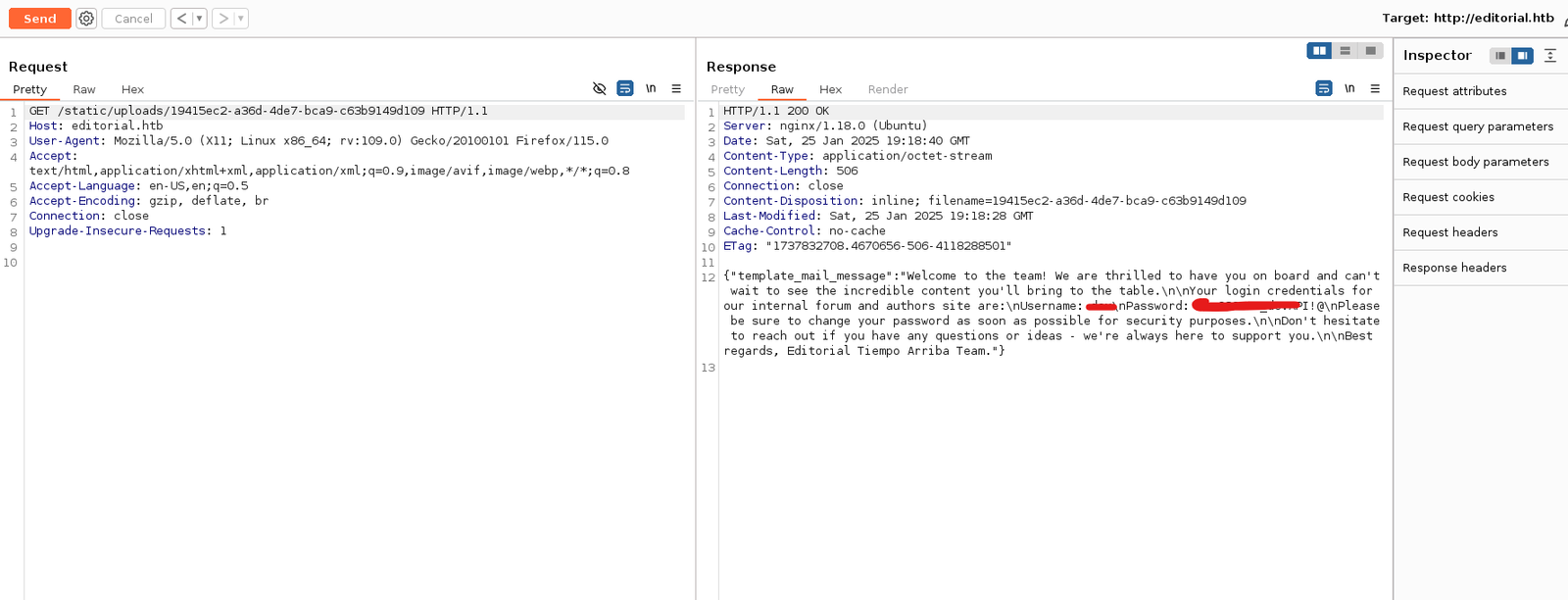Click the response hamburger options menu icon

point(1375,88)
